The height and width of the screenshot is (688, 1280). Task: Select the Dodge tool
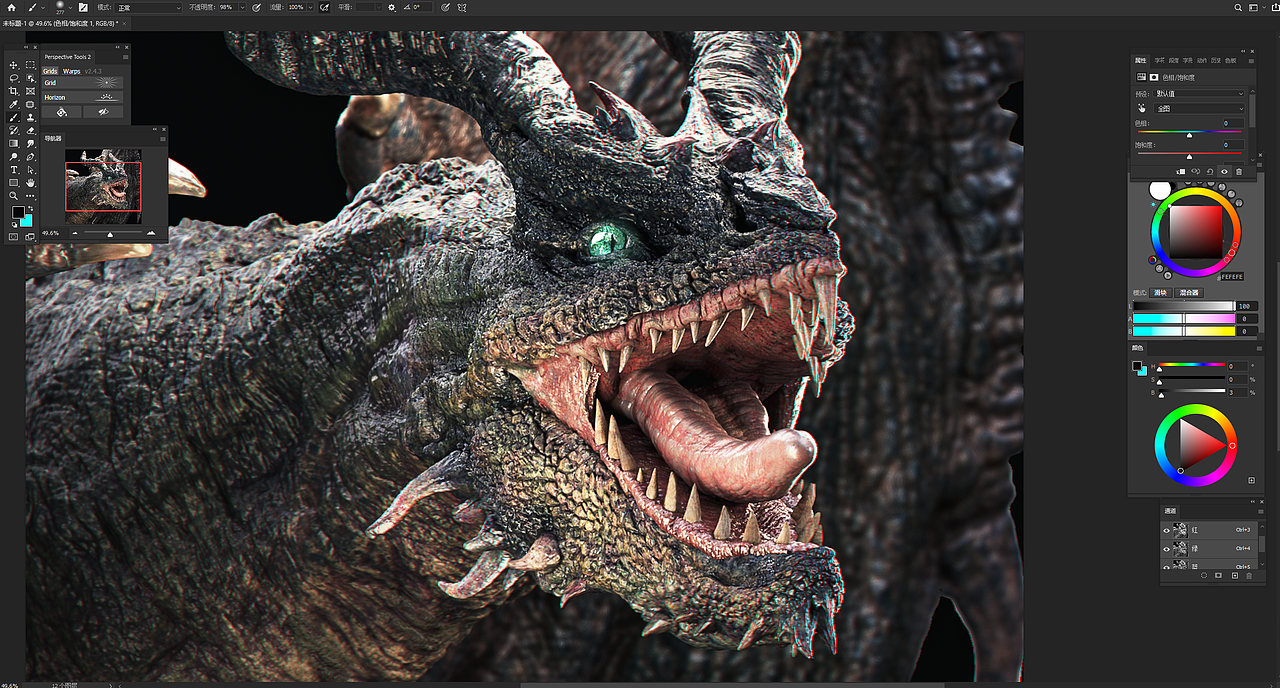tap(13, 157)
